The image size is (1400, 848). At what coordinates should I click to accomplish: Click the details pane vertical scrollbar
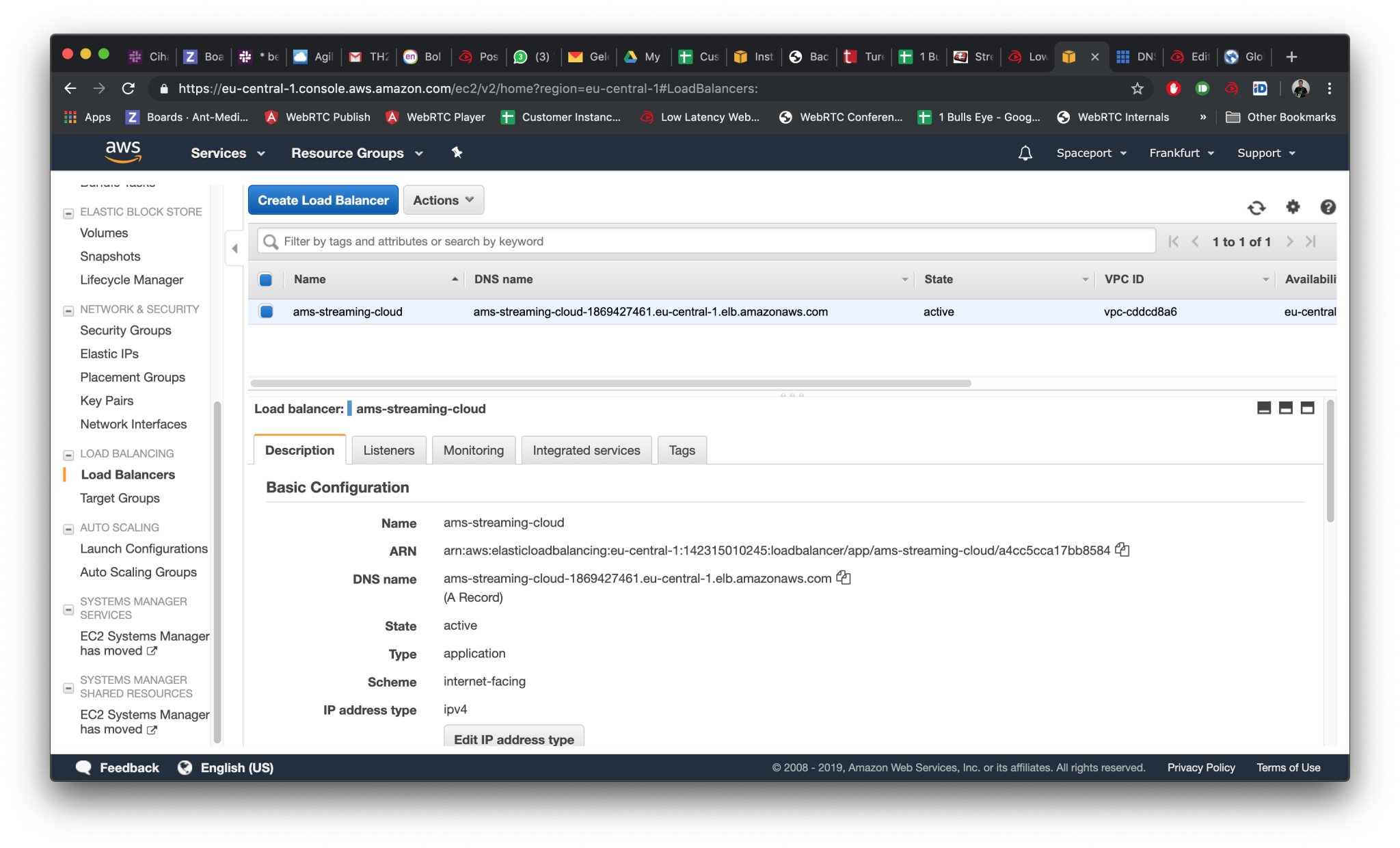tap(1330, 462)
